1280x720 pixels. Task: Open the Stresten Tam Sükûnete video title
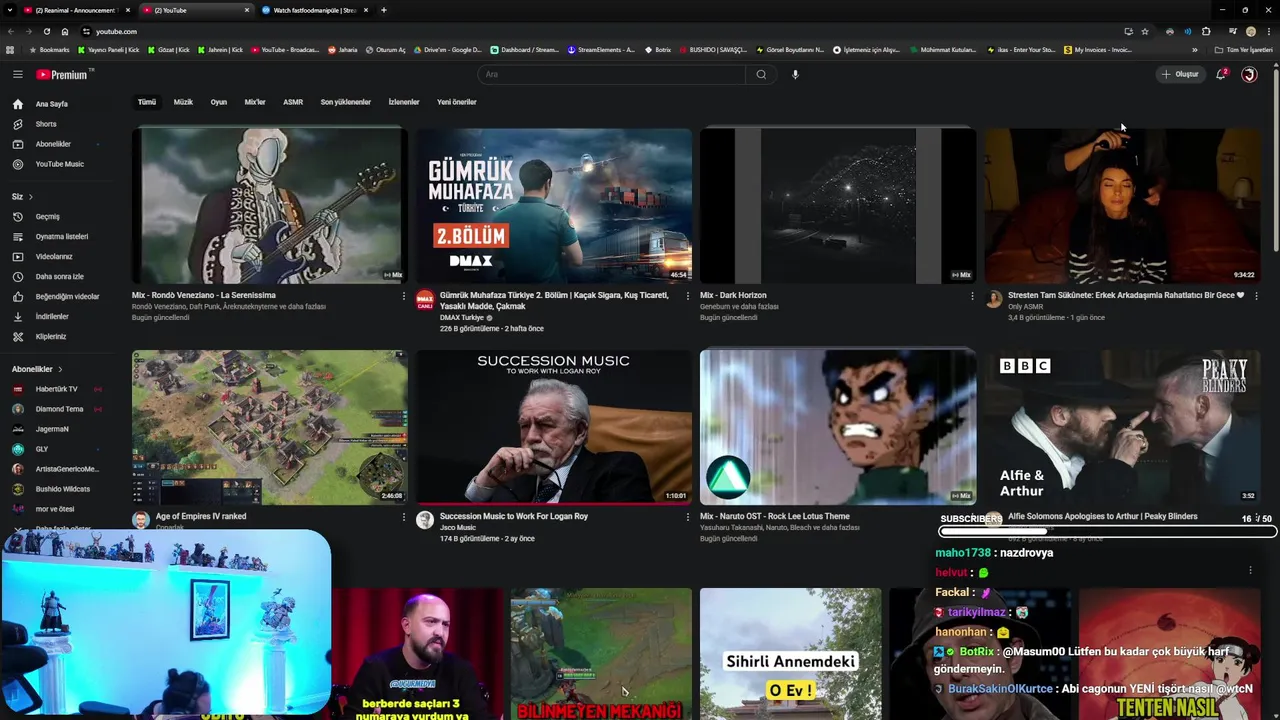1126,295
